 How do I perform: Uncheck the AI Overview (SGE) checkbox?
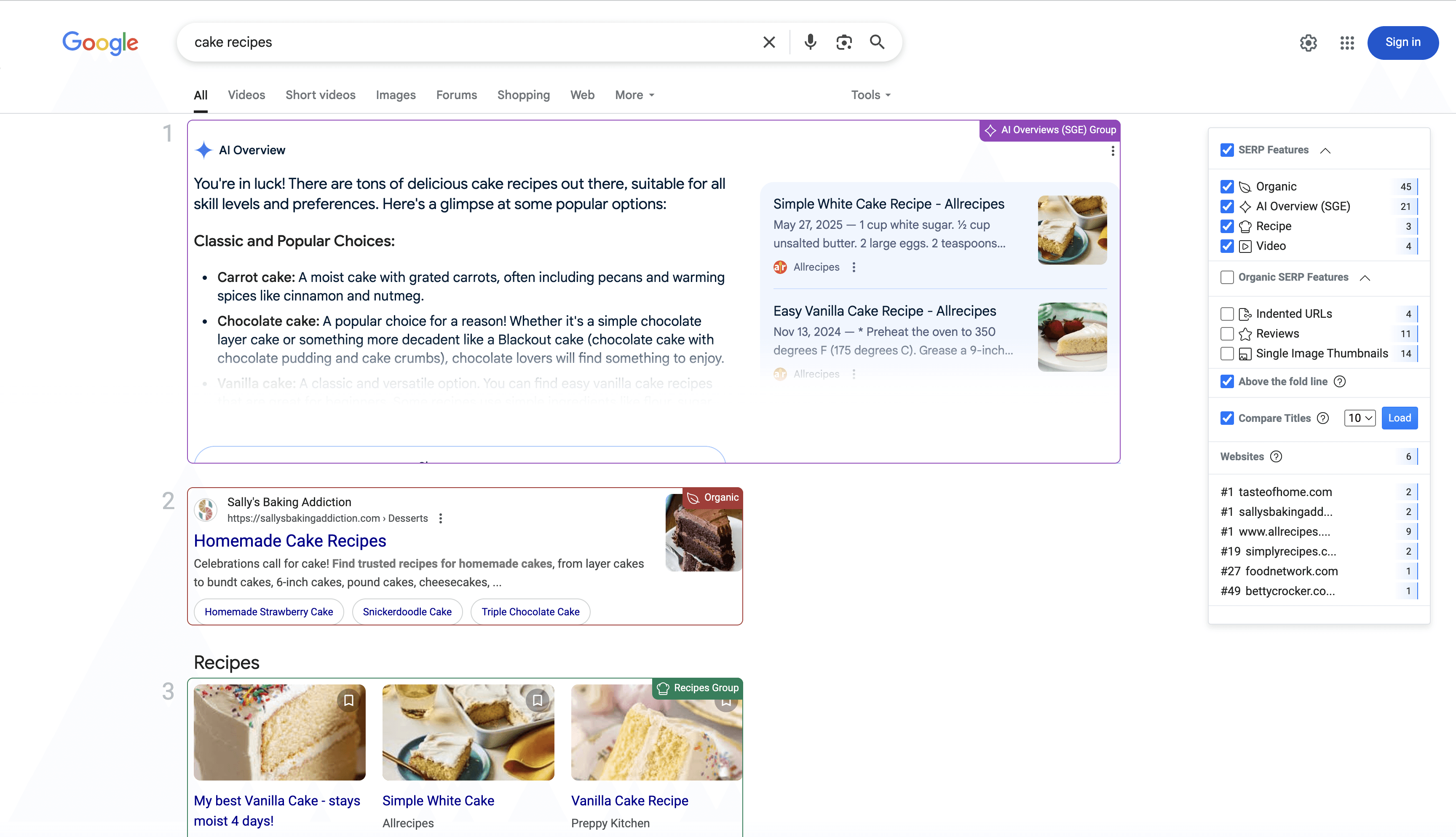tap(1227, 207)
